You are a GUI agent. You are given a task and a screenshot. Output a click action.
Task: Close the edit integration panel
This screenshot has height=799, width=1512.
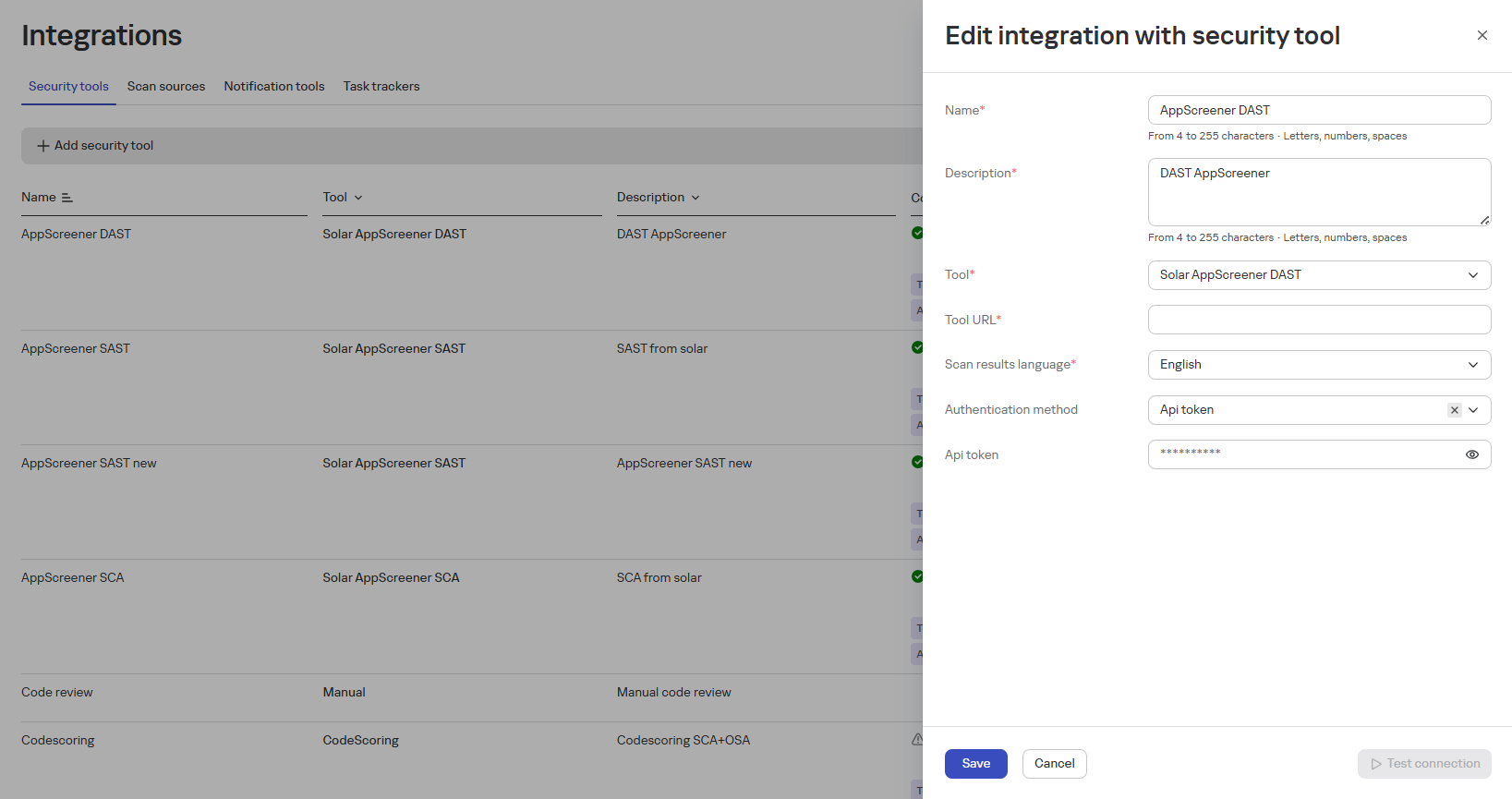[x=1482, y=35]
